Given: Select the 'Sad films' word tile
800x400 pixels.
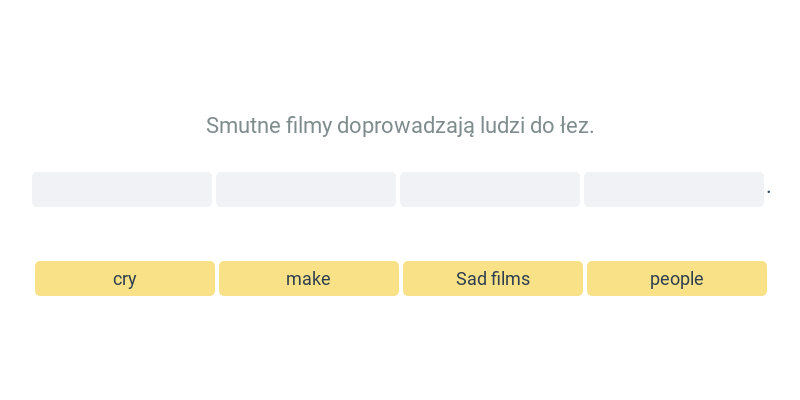Looking at the screenshot, I should click(x=493, y=279).
